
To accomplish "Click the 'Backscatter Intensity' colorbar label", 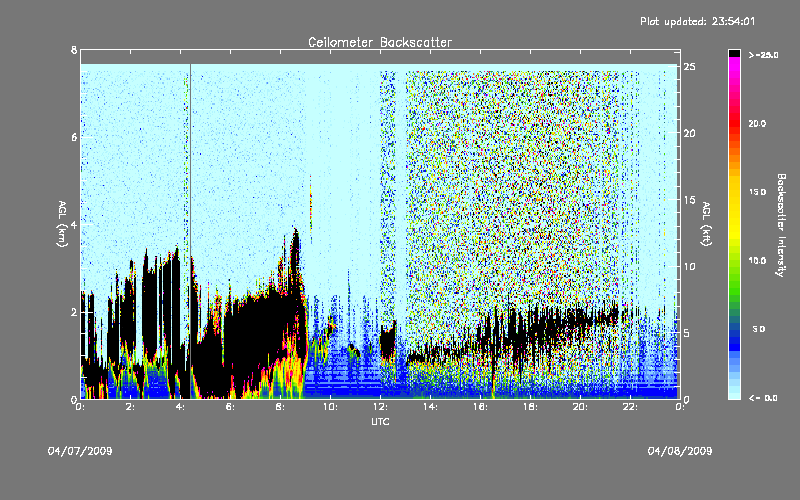I will 781,225.
